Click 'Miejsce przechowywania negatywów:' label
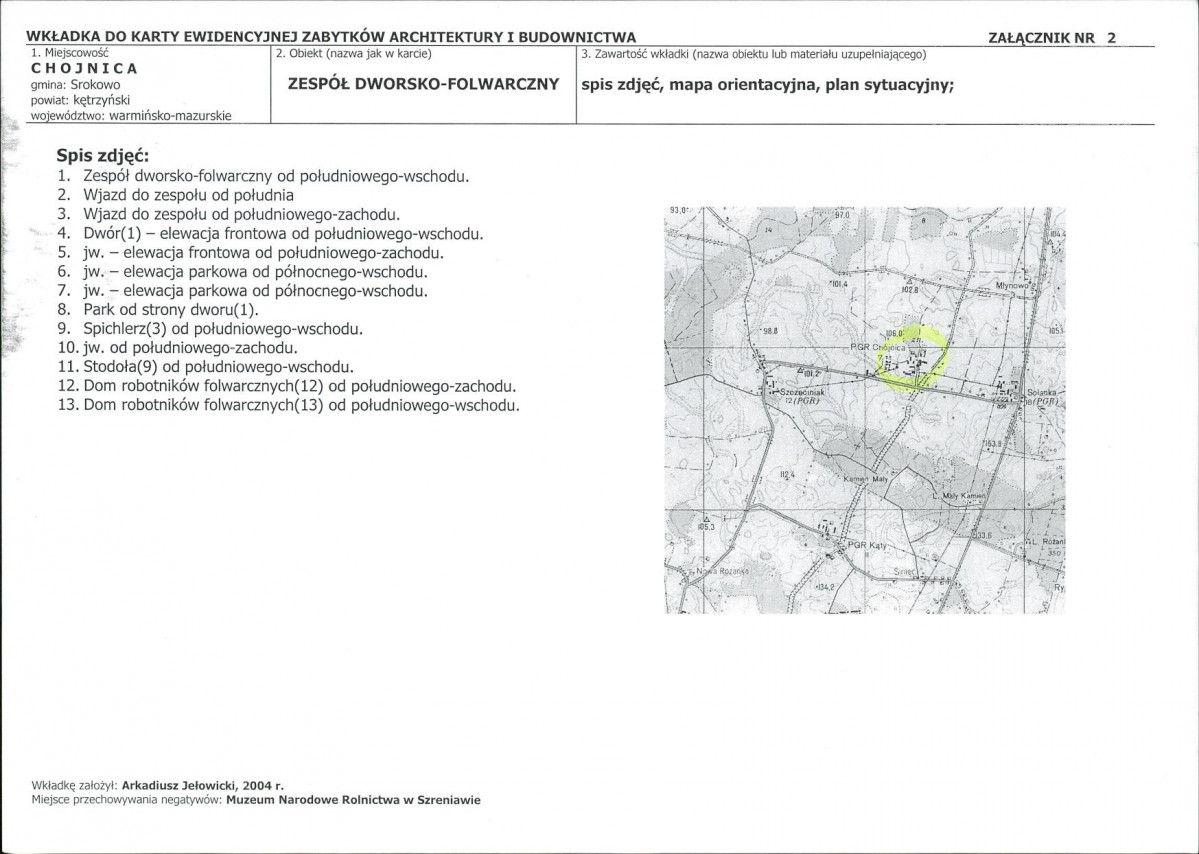 (127, 800)
